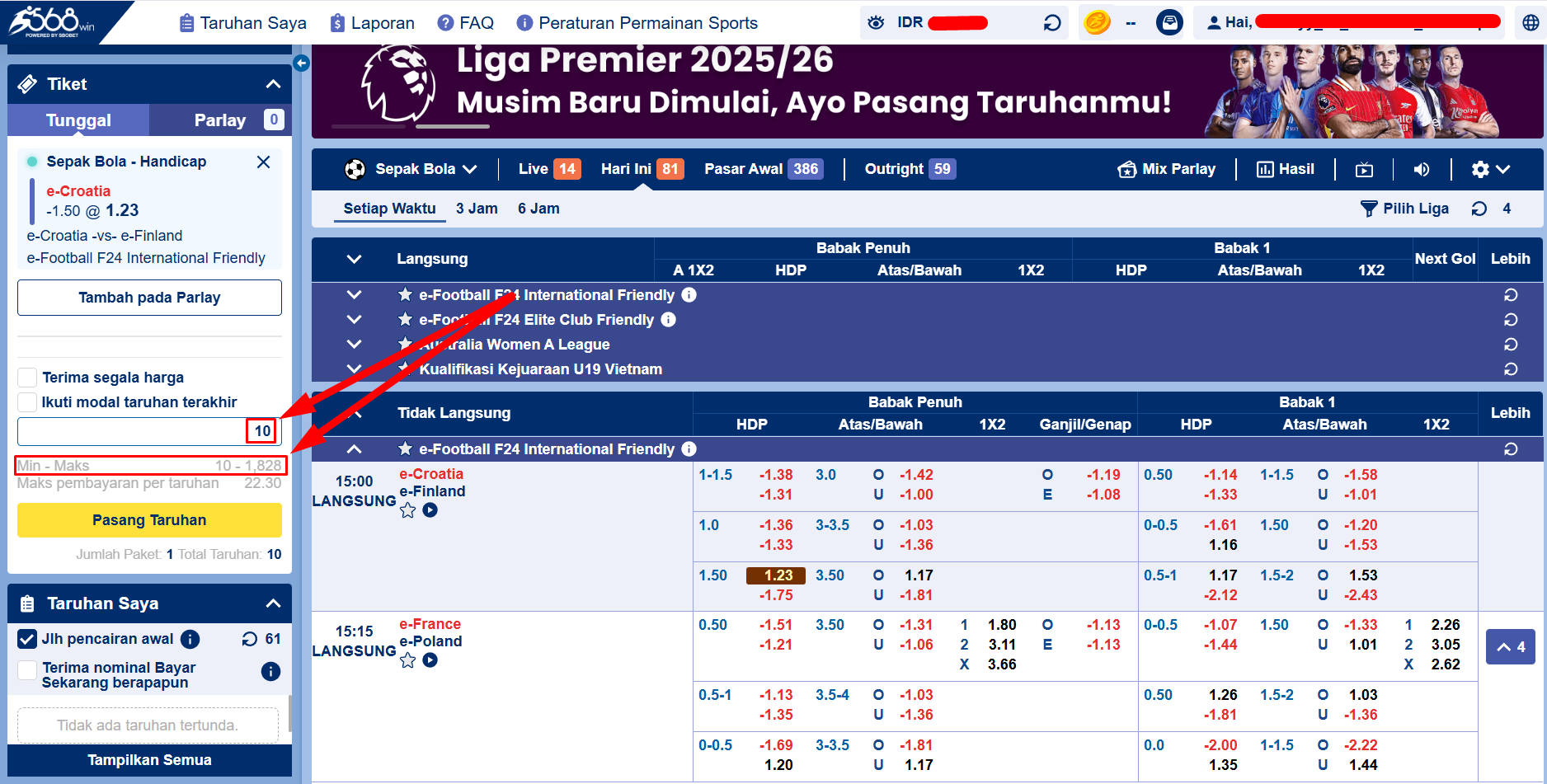The image size is (1547, 784).
Task: Show info for Terima nominal Bayar Sekarang
Action: point(270,672)
